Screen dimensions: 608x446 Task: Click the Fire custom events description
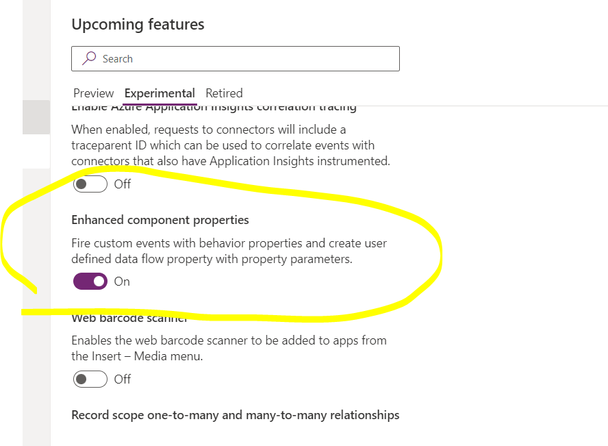[229, 251]
